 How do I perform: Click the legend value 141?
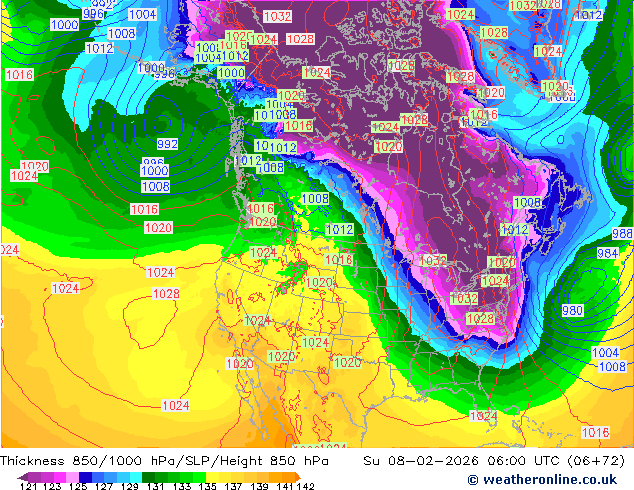point(285,486)
